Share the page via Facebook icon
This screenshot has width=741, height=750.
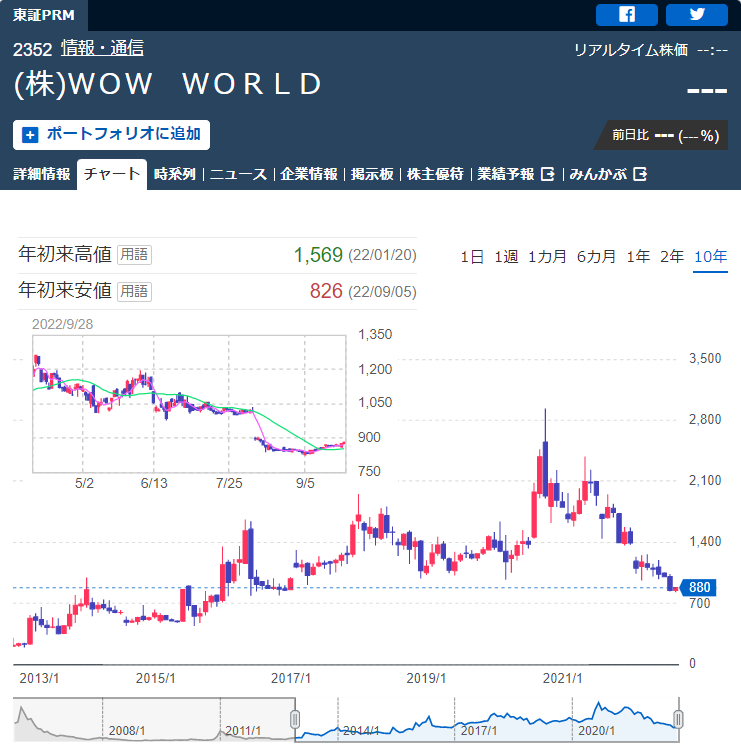[626, 14]
